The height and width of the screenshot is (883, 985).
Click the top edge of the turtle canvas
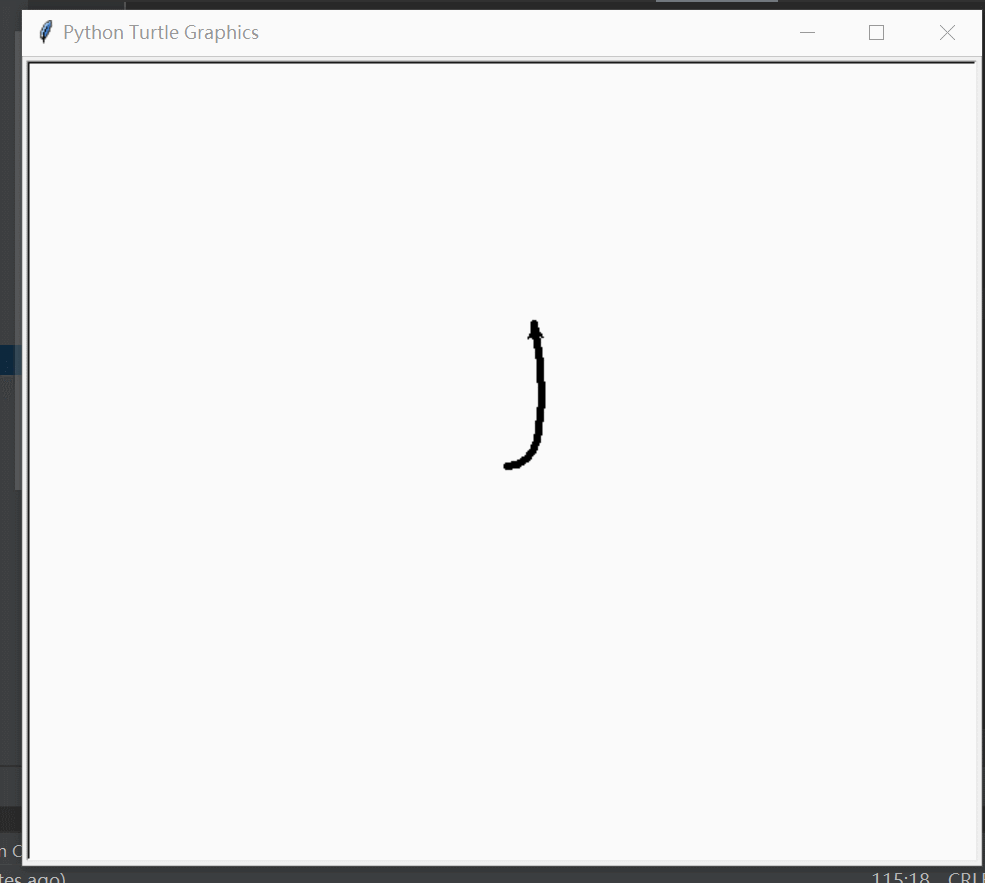[x=500, y=62]
